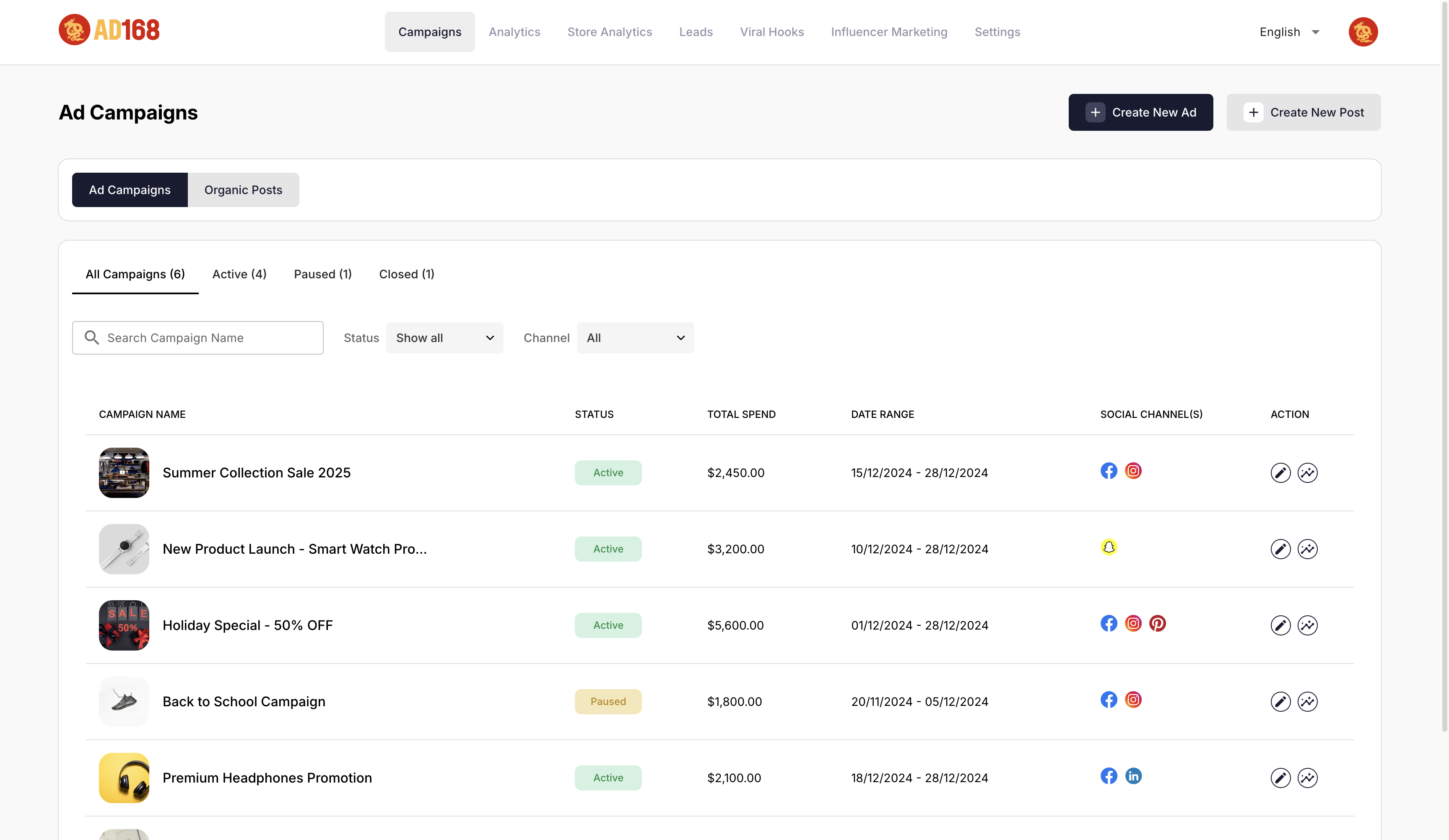Viewport: 1449px width, 840px height.
Task: Go to Store Analytics
Action: (x=610, y=31)
